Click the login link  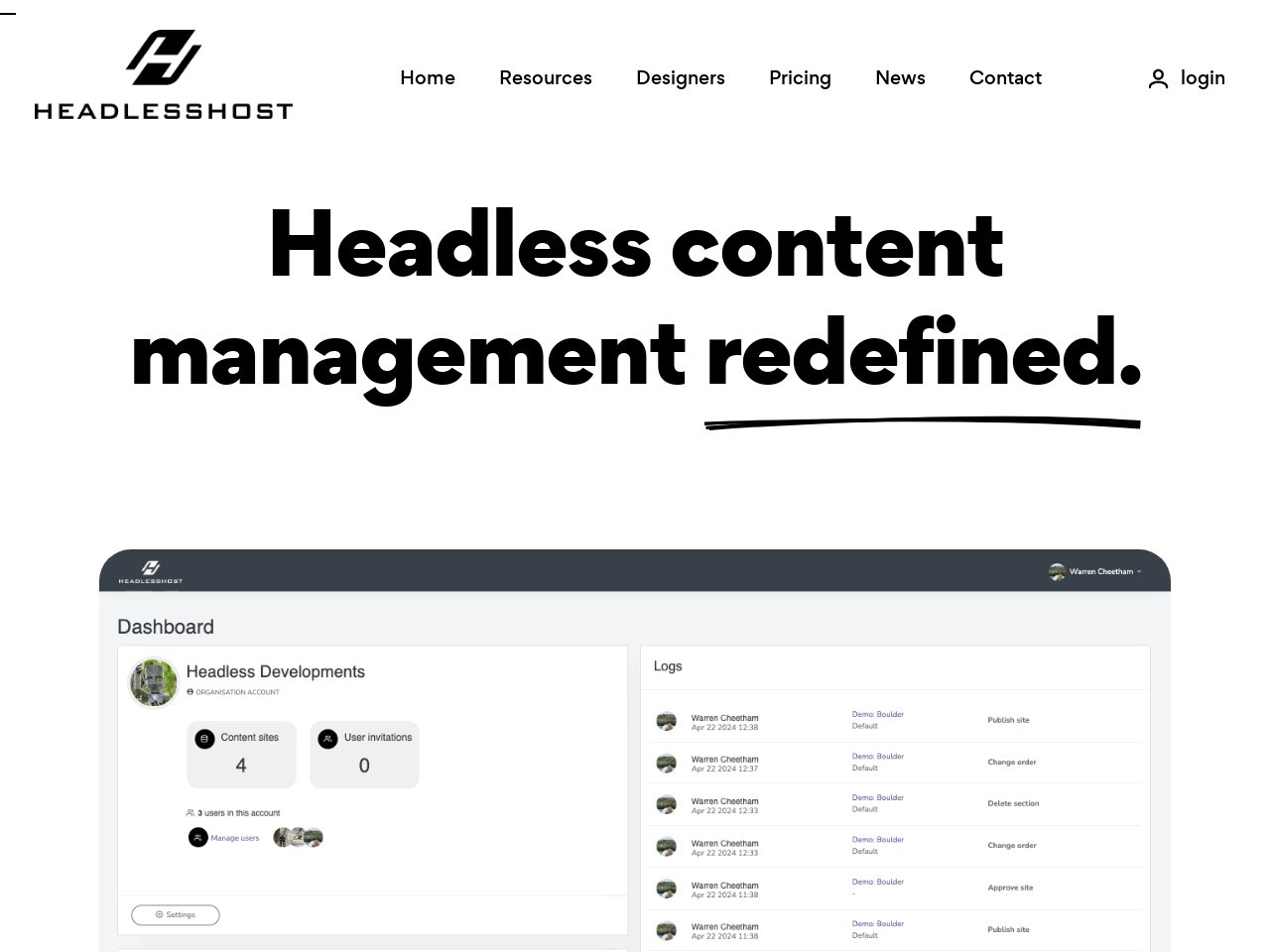1203,77
